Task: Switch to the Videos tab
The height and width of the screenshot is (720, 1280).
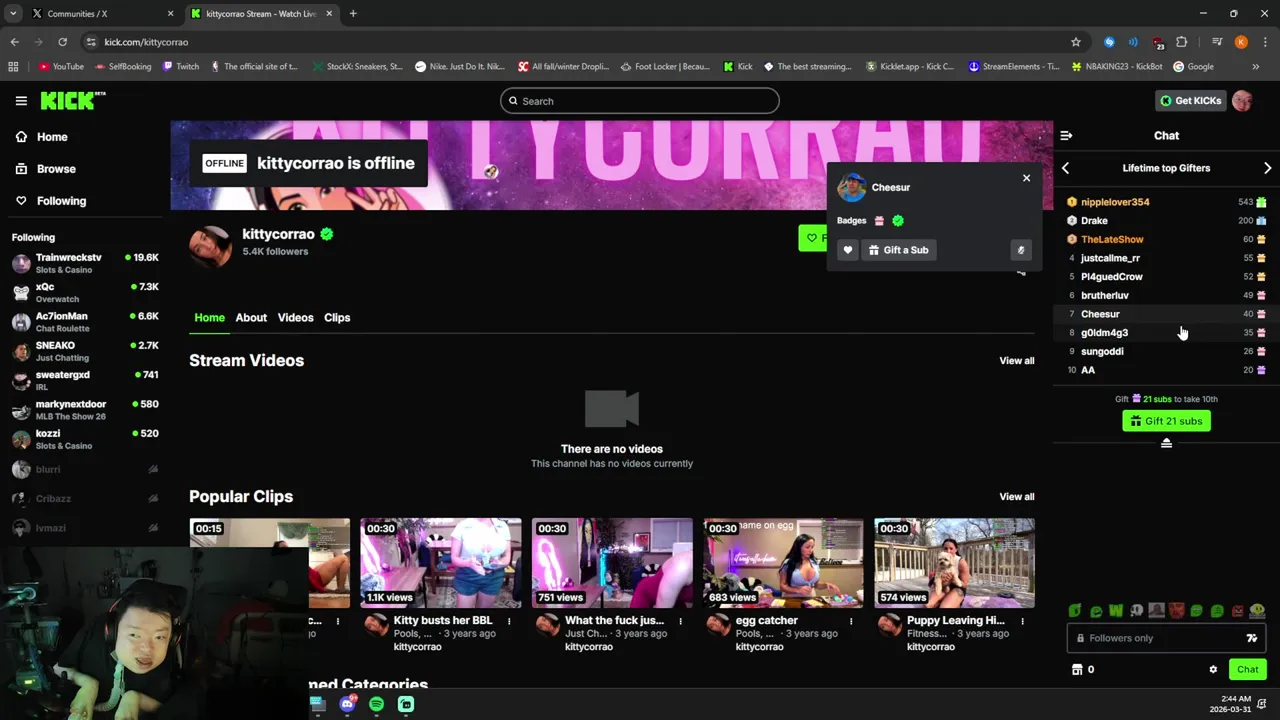Action: pos(295,317)
